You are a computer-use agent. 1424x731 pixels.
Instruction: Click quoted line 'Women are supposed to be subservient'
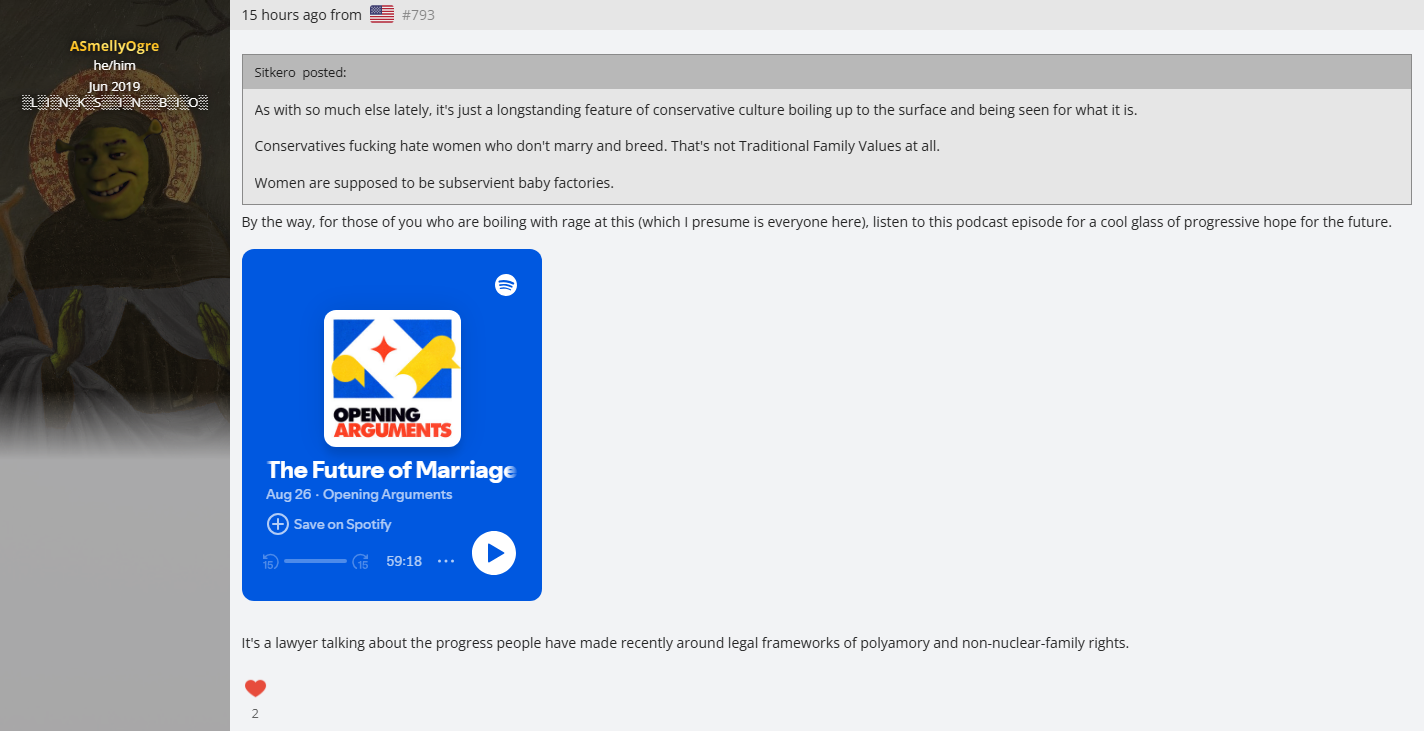[434, 183]
